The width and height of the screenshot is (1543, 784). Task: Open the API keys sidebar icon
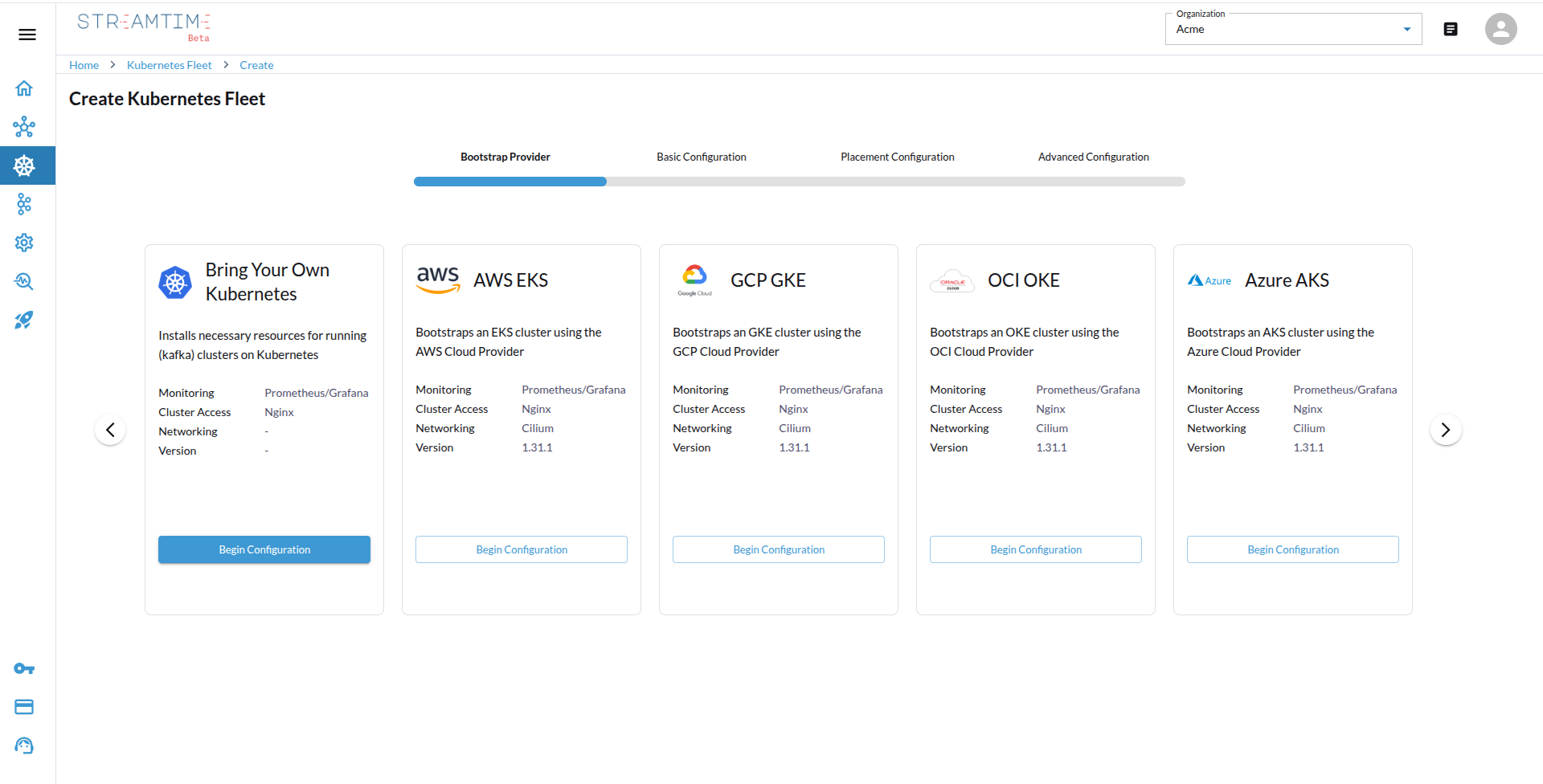[24, 668]
